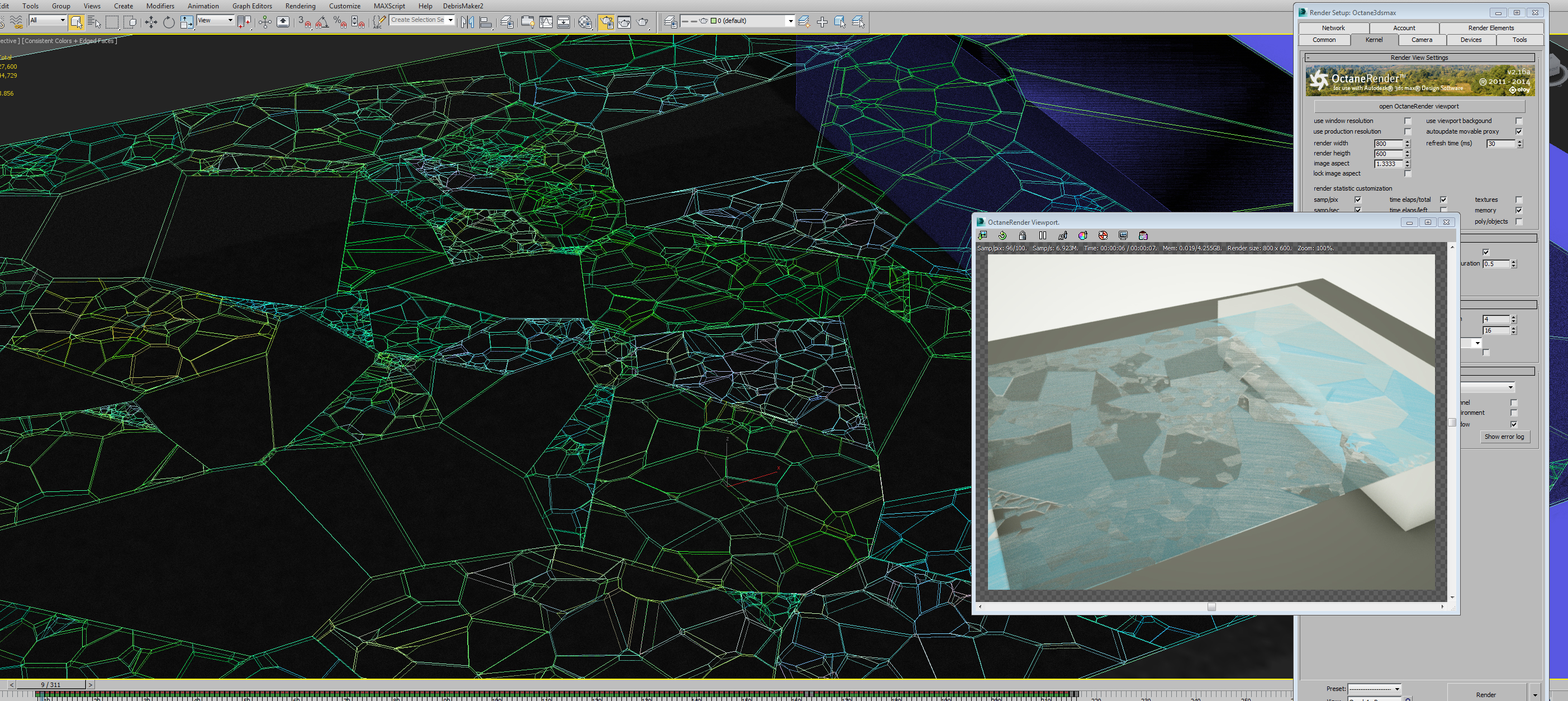Toggle Angle Snap in main toolbar
Image resolution: width=1568 pixels, height=701 pixels.
(322, 22)
